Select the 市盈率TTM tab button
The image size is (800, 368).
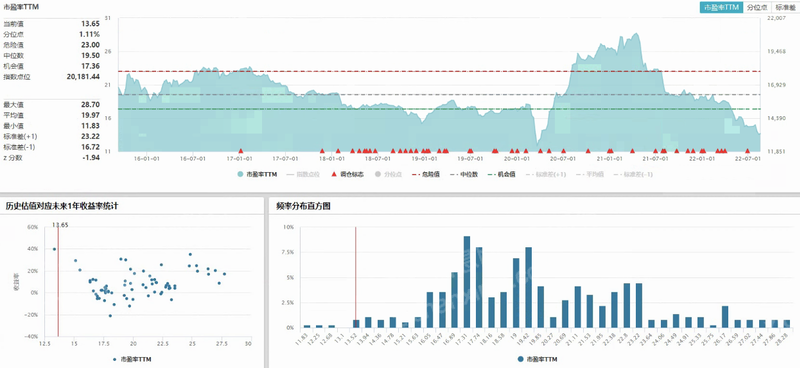coord(721,7)
